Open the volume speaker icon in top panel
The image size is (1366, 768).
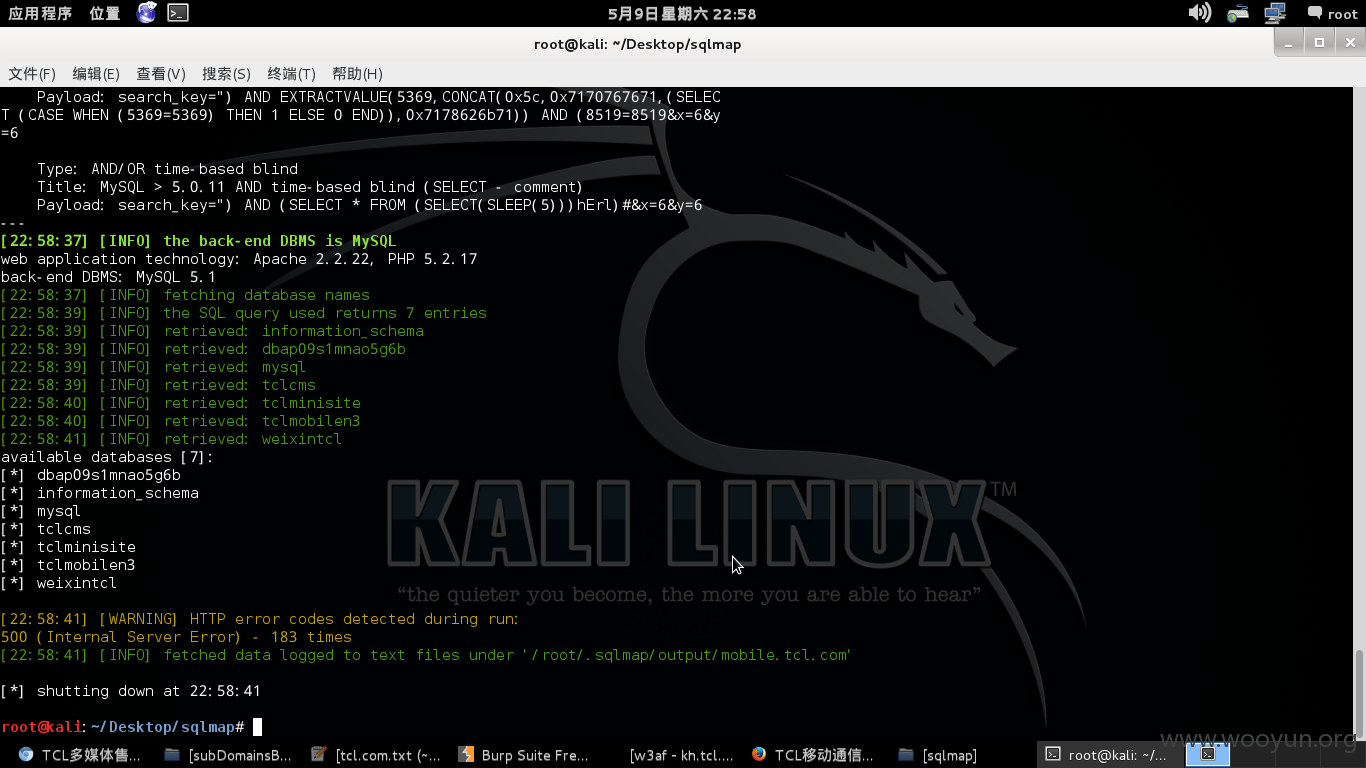[x=1199, y=13]
